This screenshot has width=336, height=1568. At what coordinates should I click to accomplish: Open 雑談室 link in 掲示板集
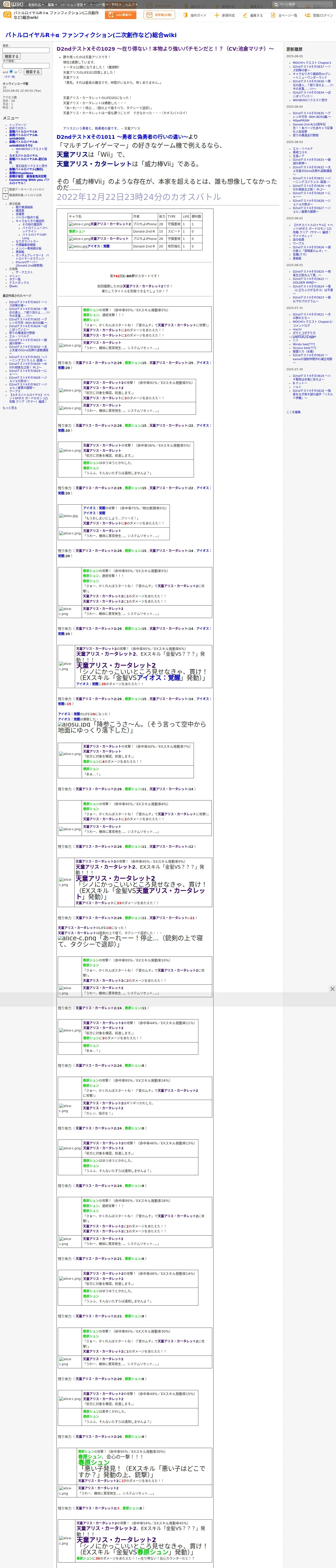pos(20,211)
